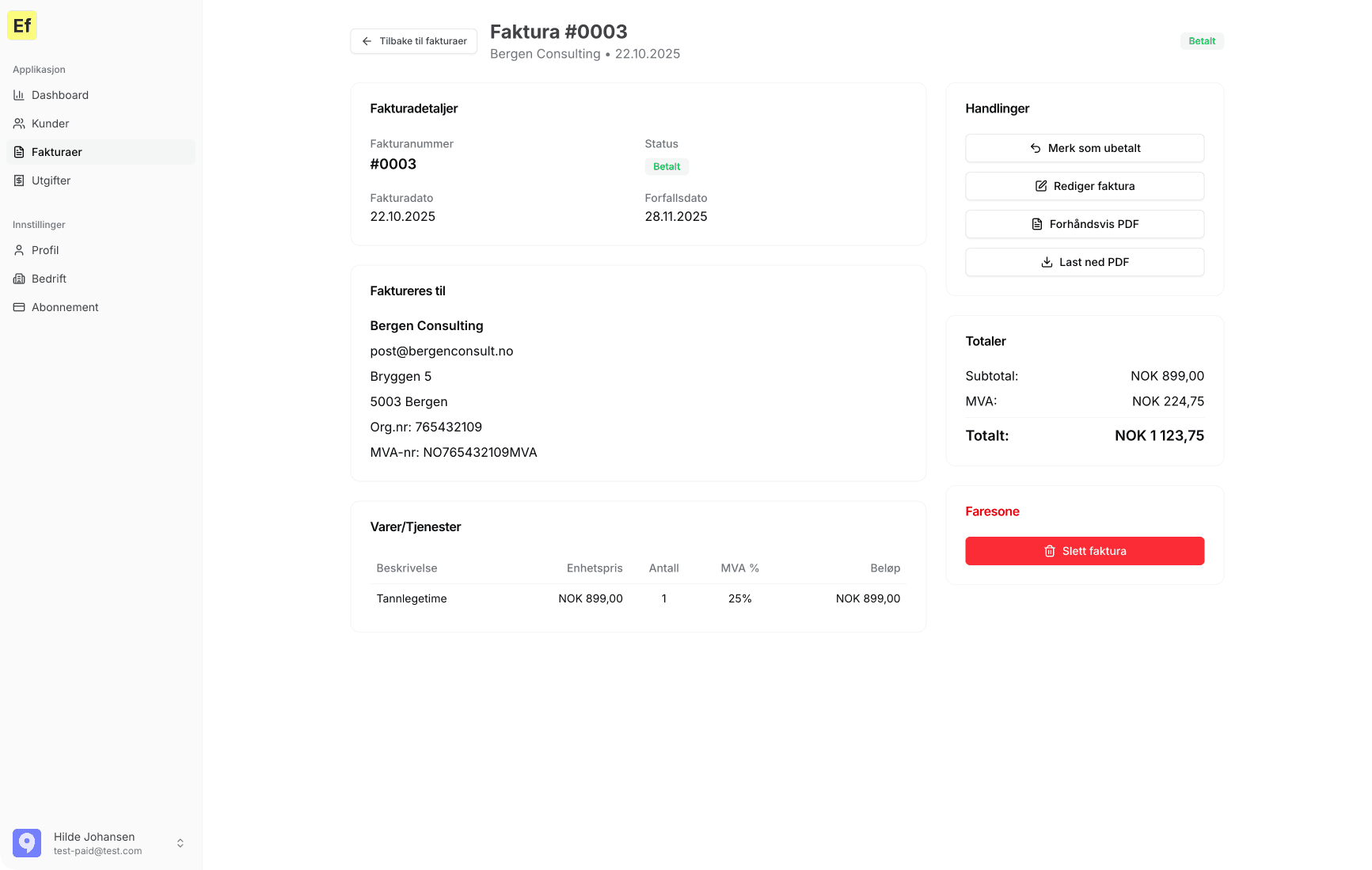The width and height of the screenshot is (1372, 870).
Task: Open Fakturaer in the sidebar
Action: [57, 152]
